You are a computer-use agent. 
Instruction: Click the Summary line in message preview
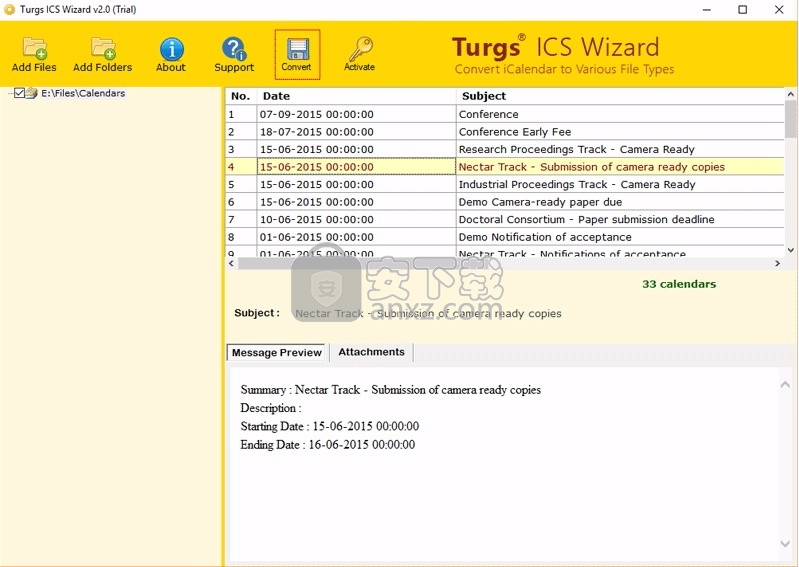pyautogui.click(x=390, y=390)
